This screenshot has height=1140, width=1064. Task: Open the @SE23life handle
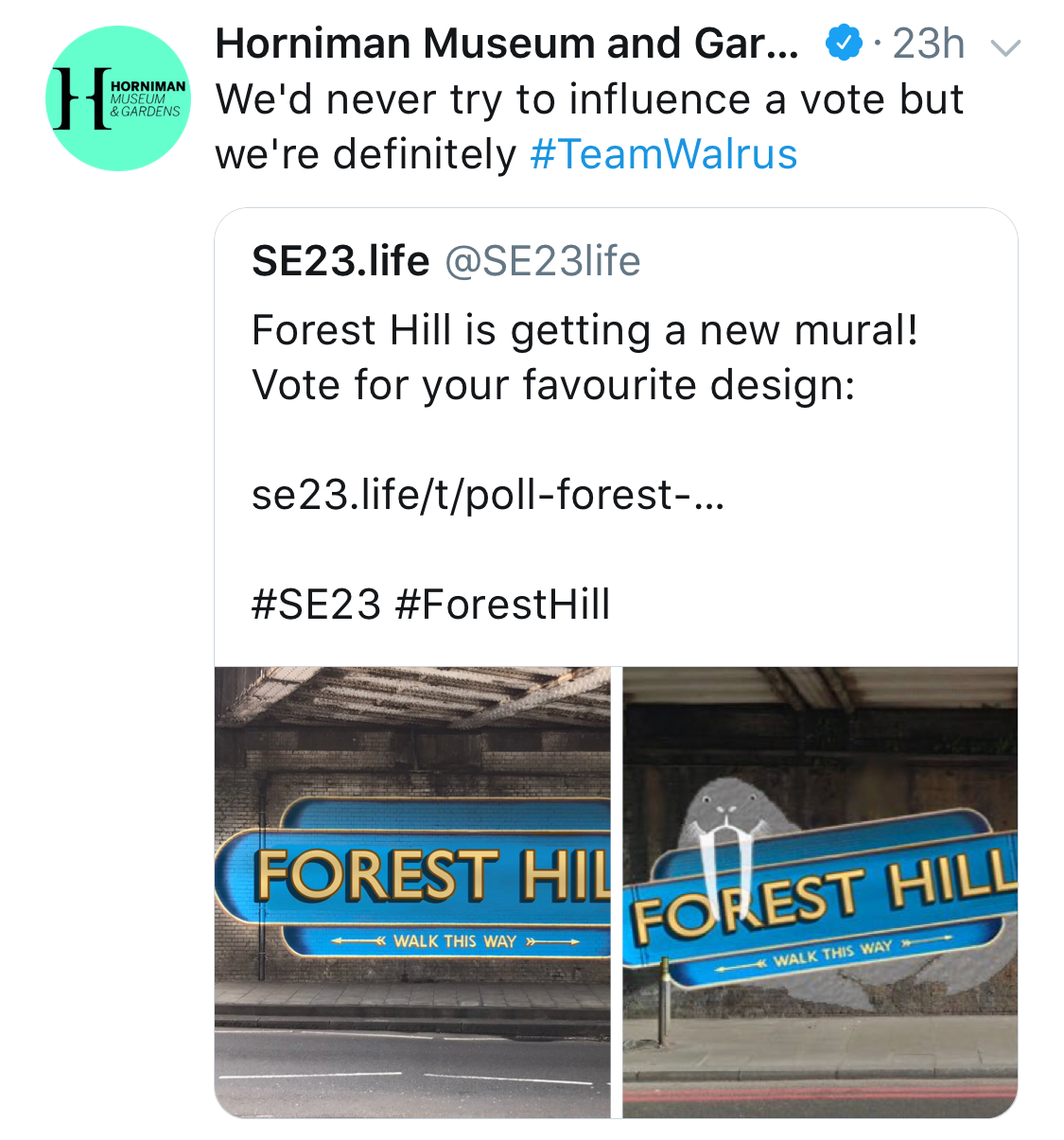pyautogui.click(x=542, y=261)
